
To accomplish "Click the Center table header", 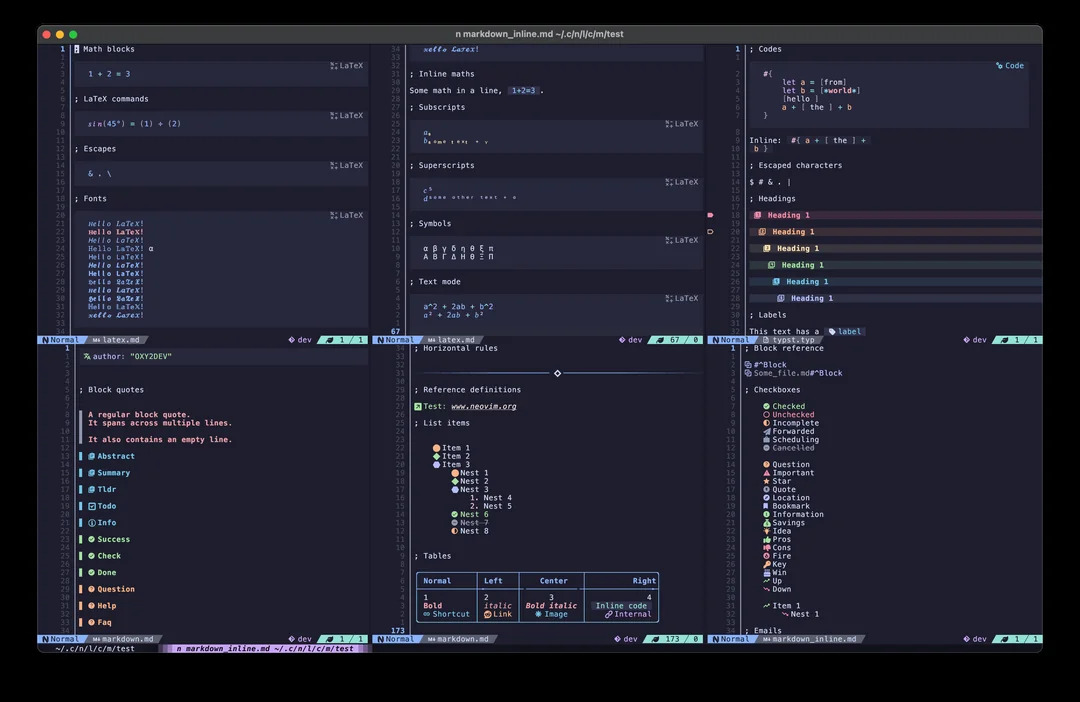I will coord(553,581).
